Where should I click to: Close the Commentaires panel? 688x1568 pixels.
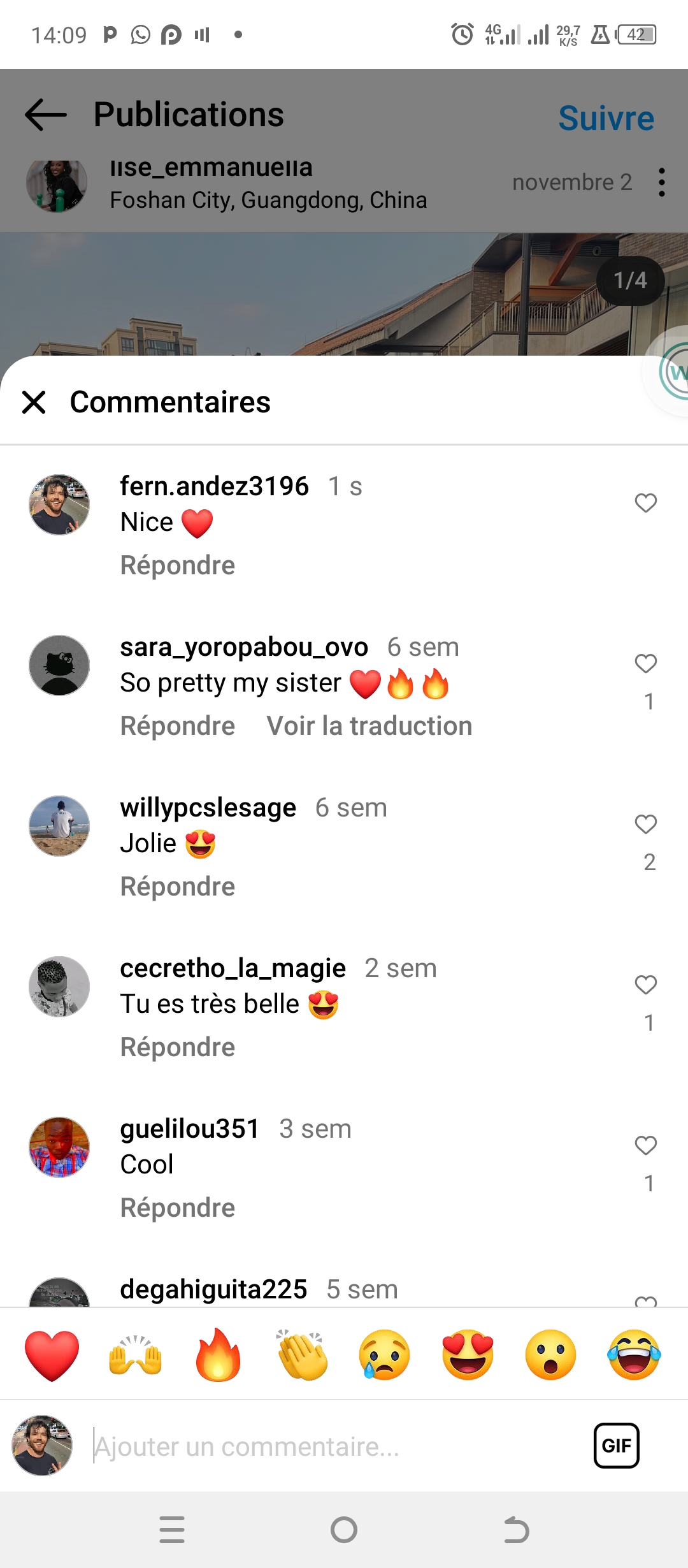[x=34, y=402]
